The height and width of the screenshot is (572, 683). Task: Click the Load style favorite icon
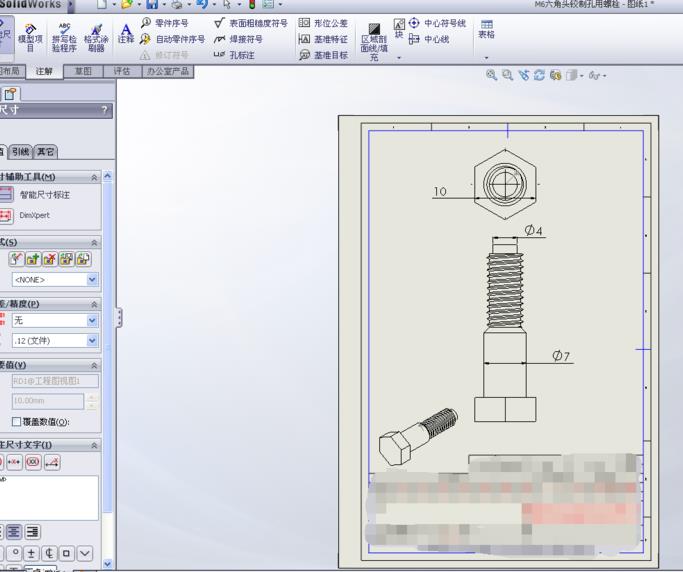tap(83, 259)
